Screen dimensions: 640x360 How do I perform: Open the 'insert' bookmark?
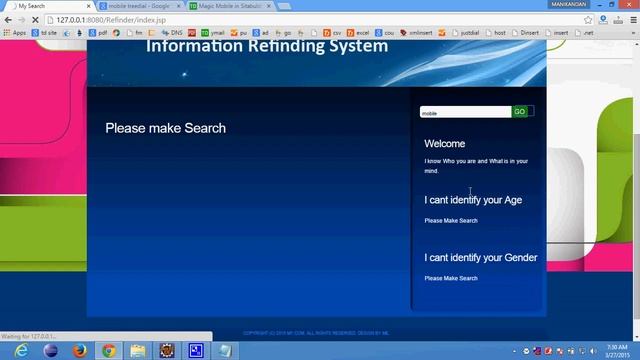click(x=557, y=33)
